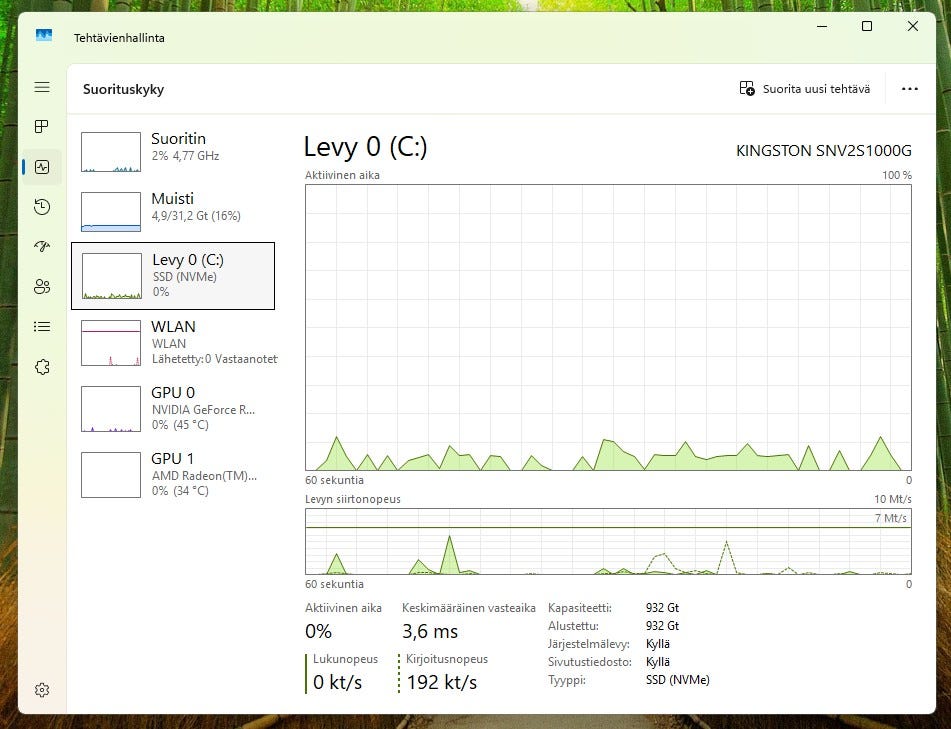The width and height of the screenshot is (951, 729).
Task: Click the Aktiivinen aika large graph
Action: (608, 328)
